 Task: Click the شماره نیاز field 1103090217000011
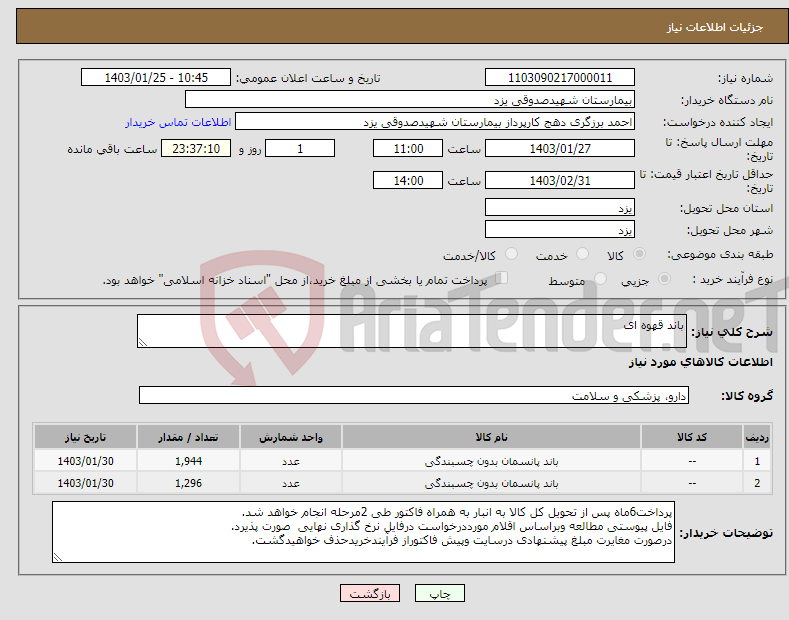560,78
